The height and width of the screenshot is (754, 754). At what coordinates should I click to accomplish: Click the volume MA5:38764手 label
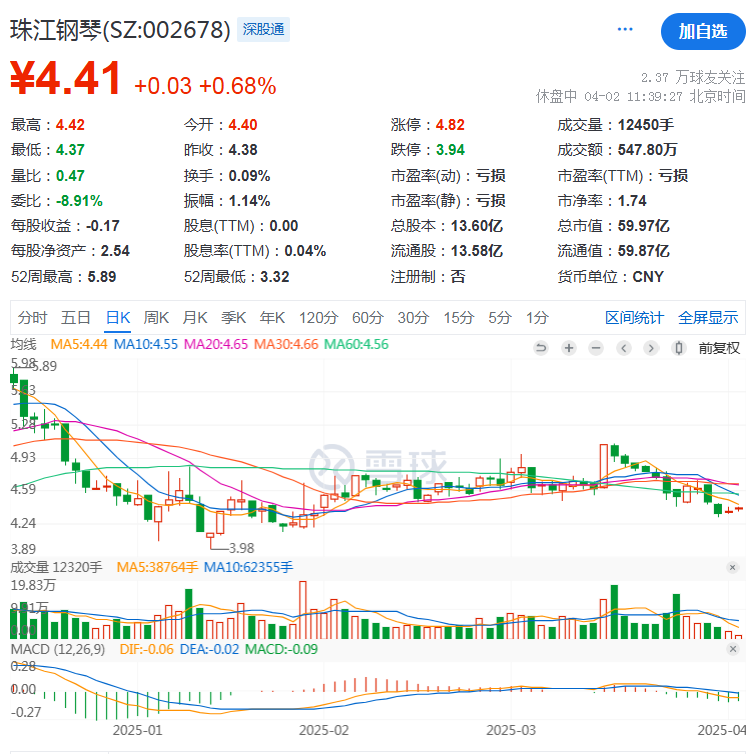click(x=157, y=567)
